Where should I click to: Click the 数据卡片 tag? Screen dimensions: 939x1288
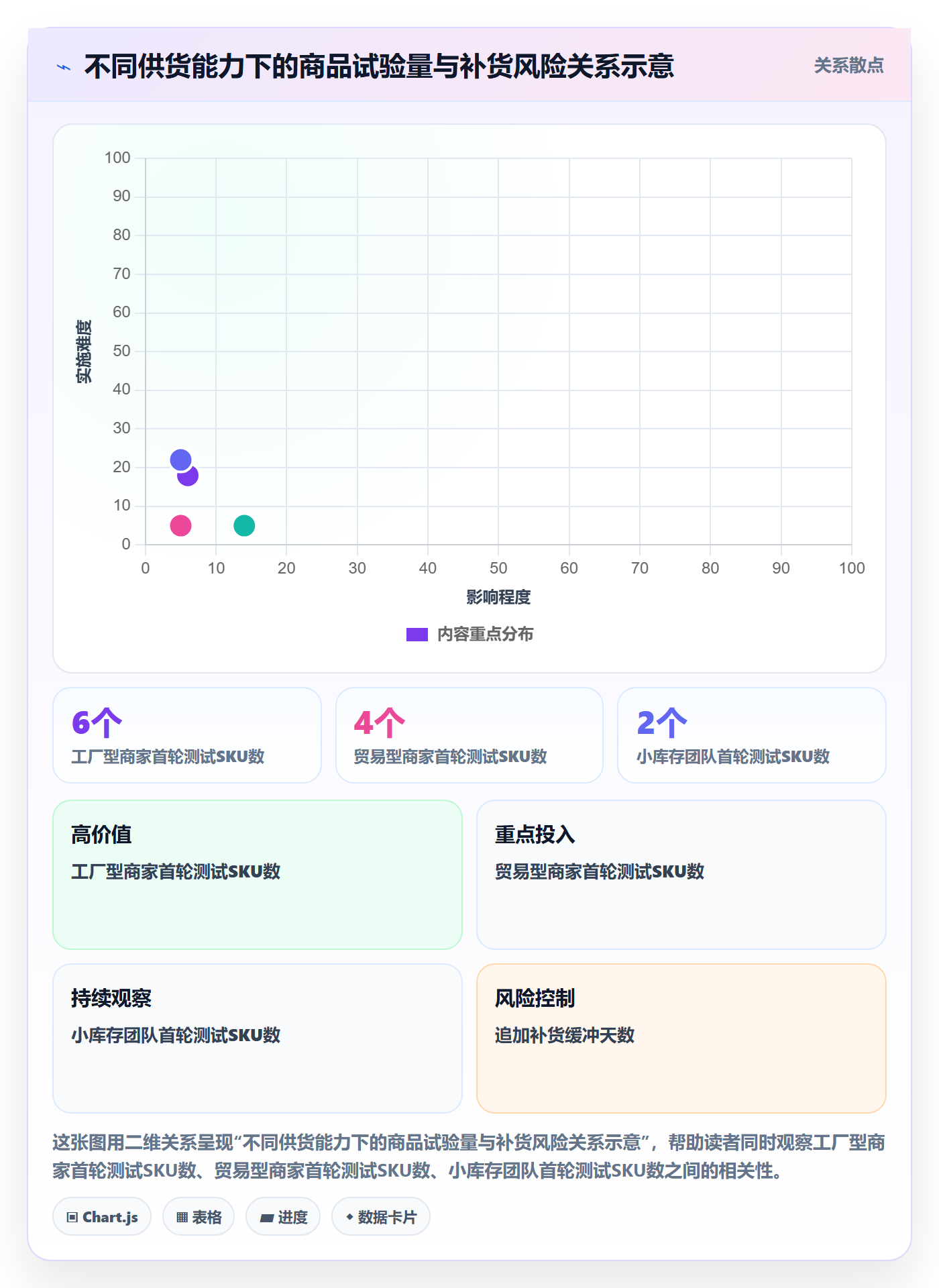coord(381,1217)
